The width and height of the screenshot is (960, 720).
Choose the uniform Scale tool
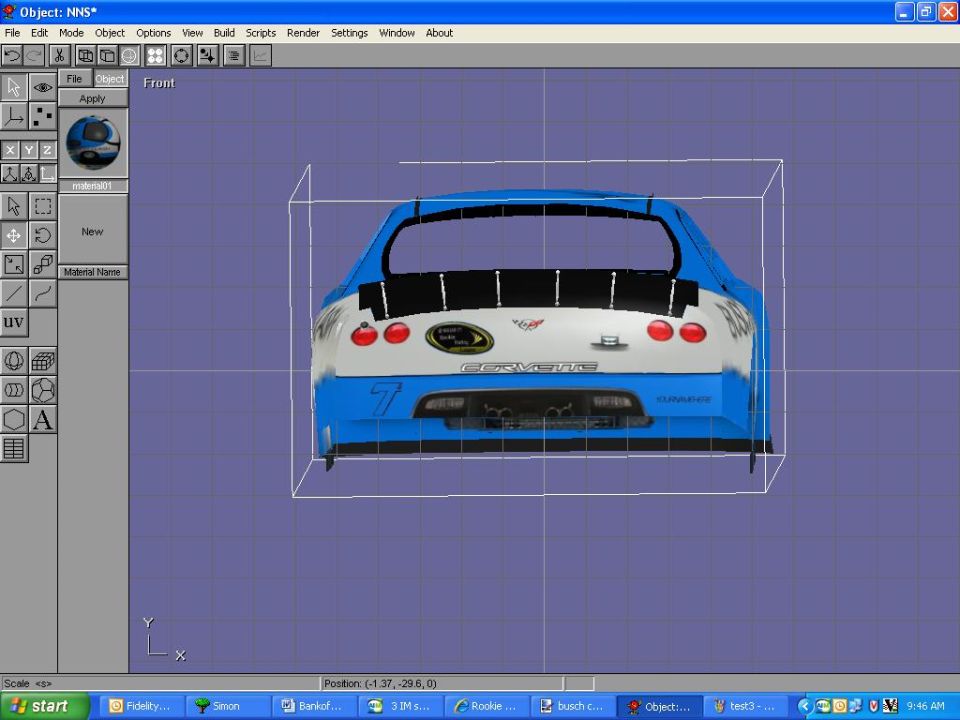click(13, 264)
